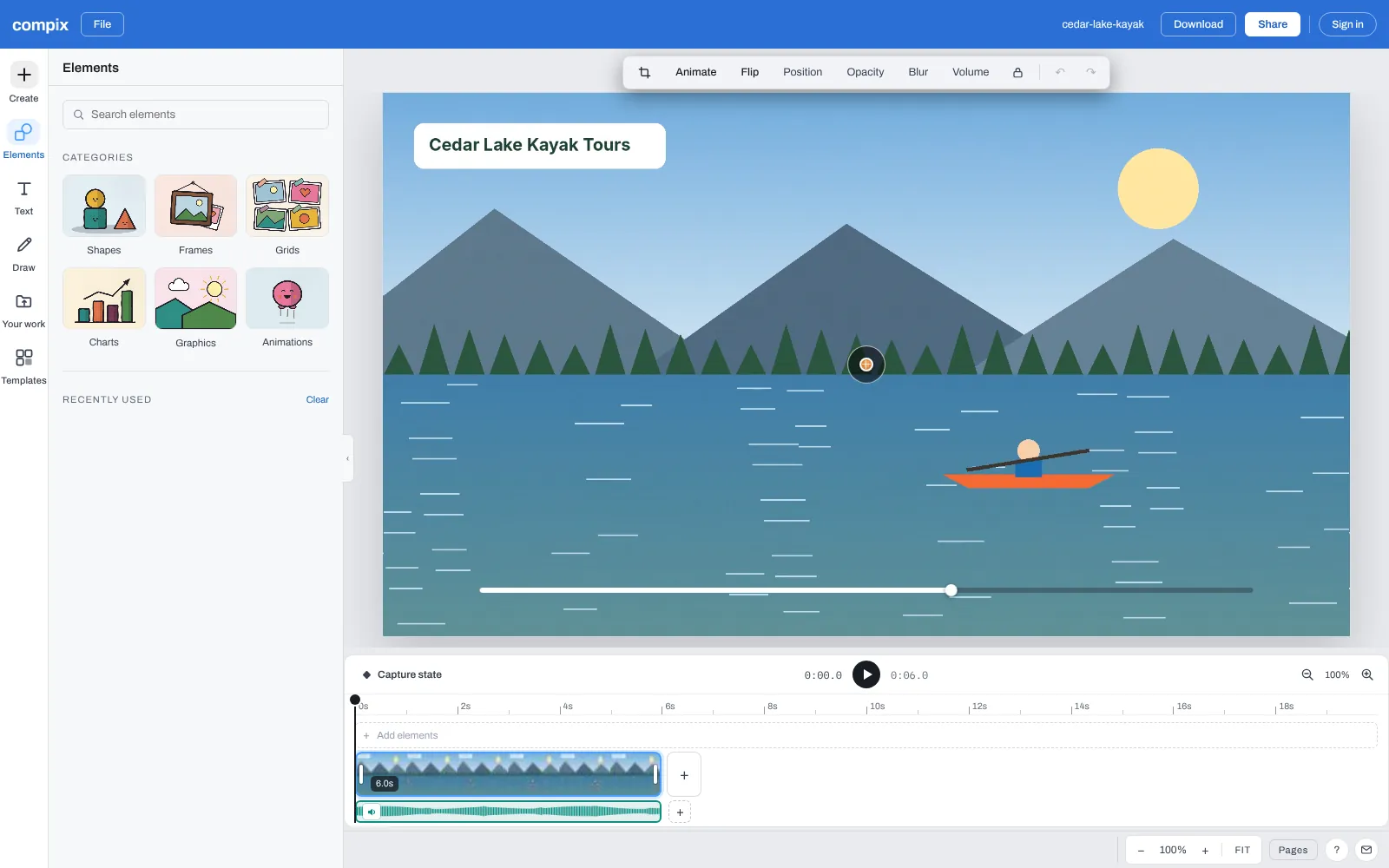Open the Grids category
This screenshot has width=1389, height=868.
(287, 215)
